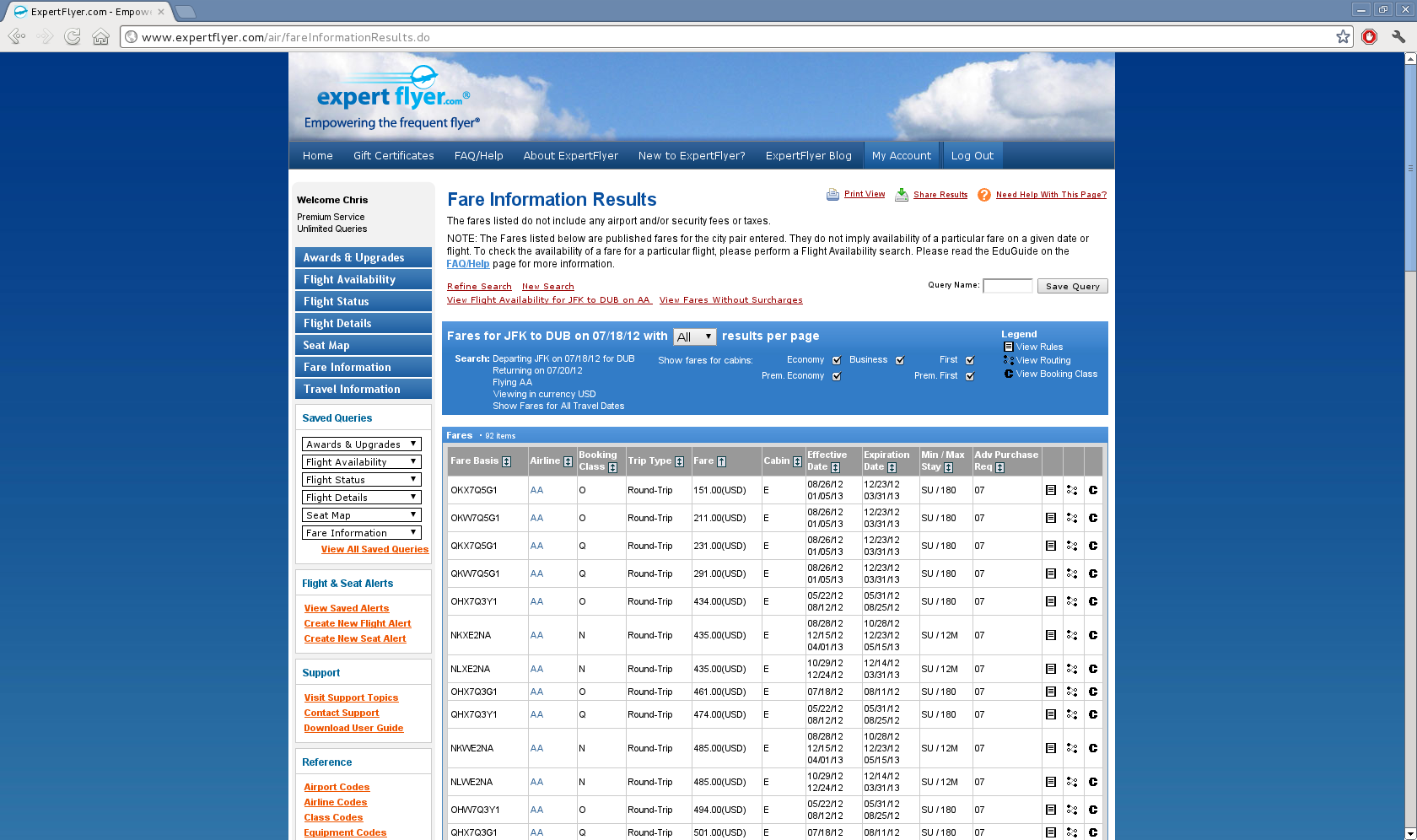This screenshot has height=840, width=1417.
Task: Sort by Fare Basis column sort icon
Action: [507, 461]
